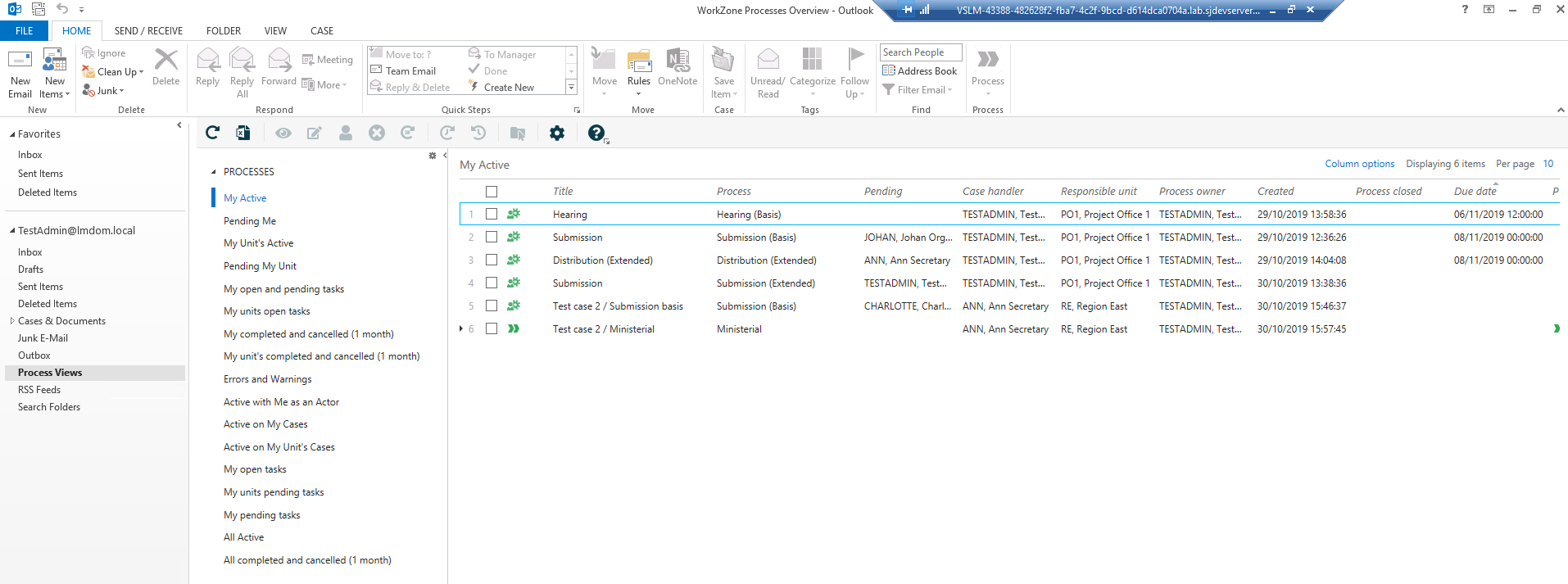
Task: Check the Hearing row checkbox
Action: pos(492,214)
